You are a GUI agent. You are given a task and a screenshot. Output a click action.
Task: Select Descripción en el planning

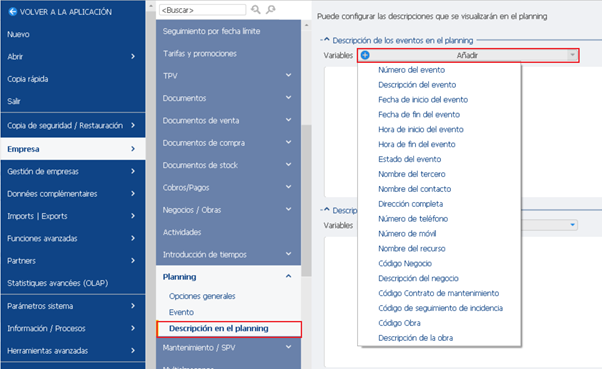(229, 329)
